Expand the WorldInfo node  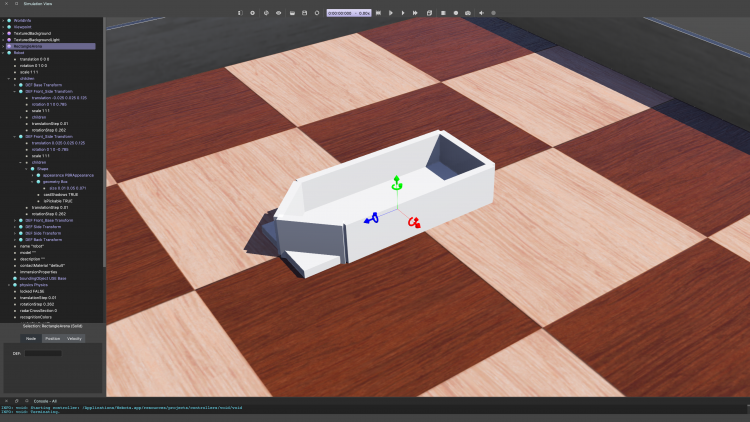[4, 20]
